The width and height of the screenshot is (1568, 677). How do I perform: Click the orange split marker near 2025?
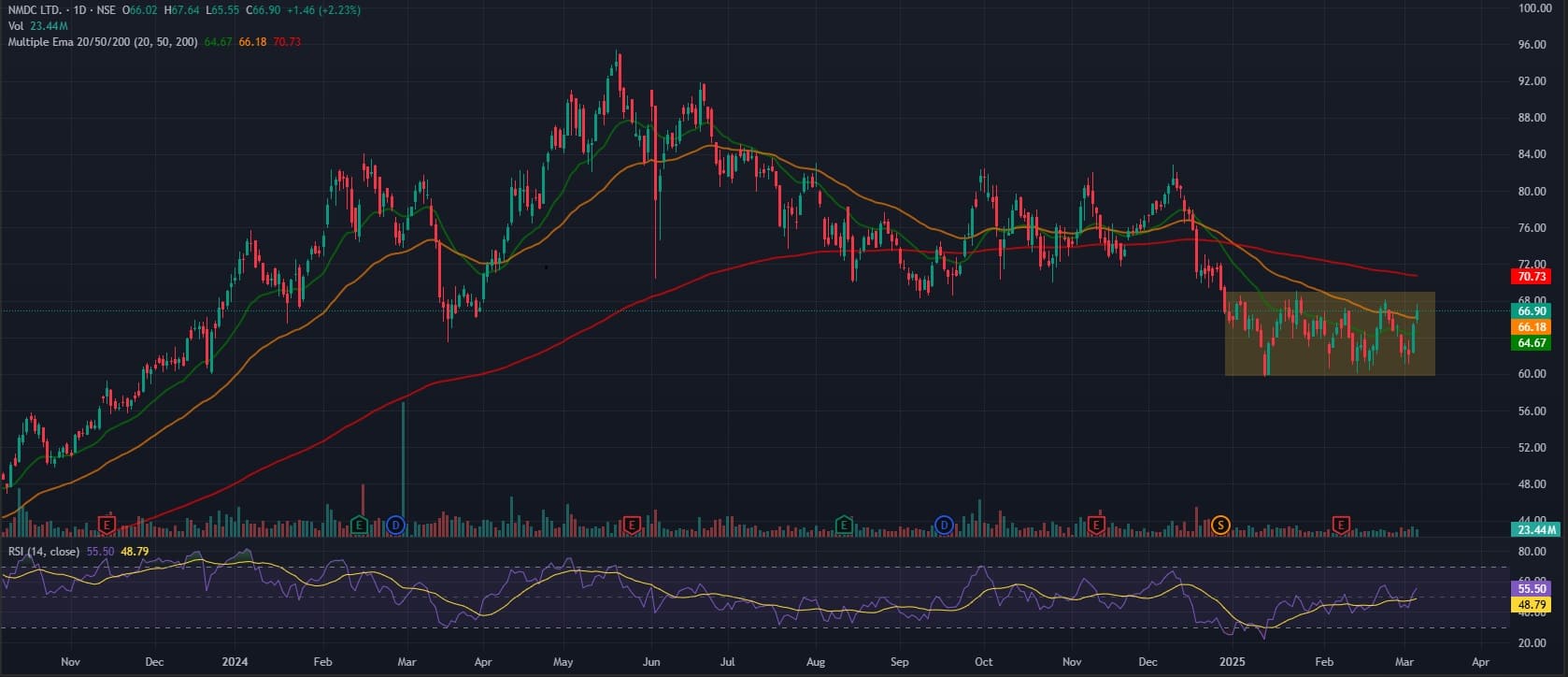point(1219,525)
